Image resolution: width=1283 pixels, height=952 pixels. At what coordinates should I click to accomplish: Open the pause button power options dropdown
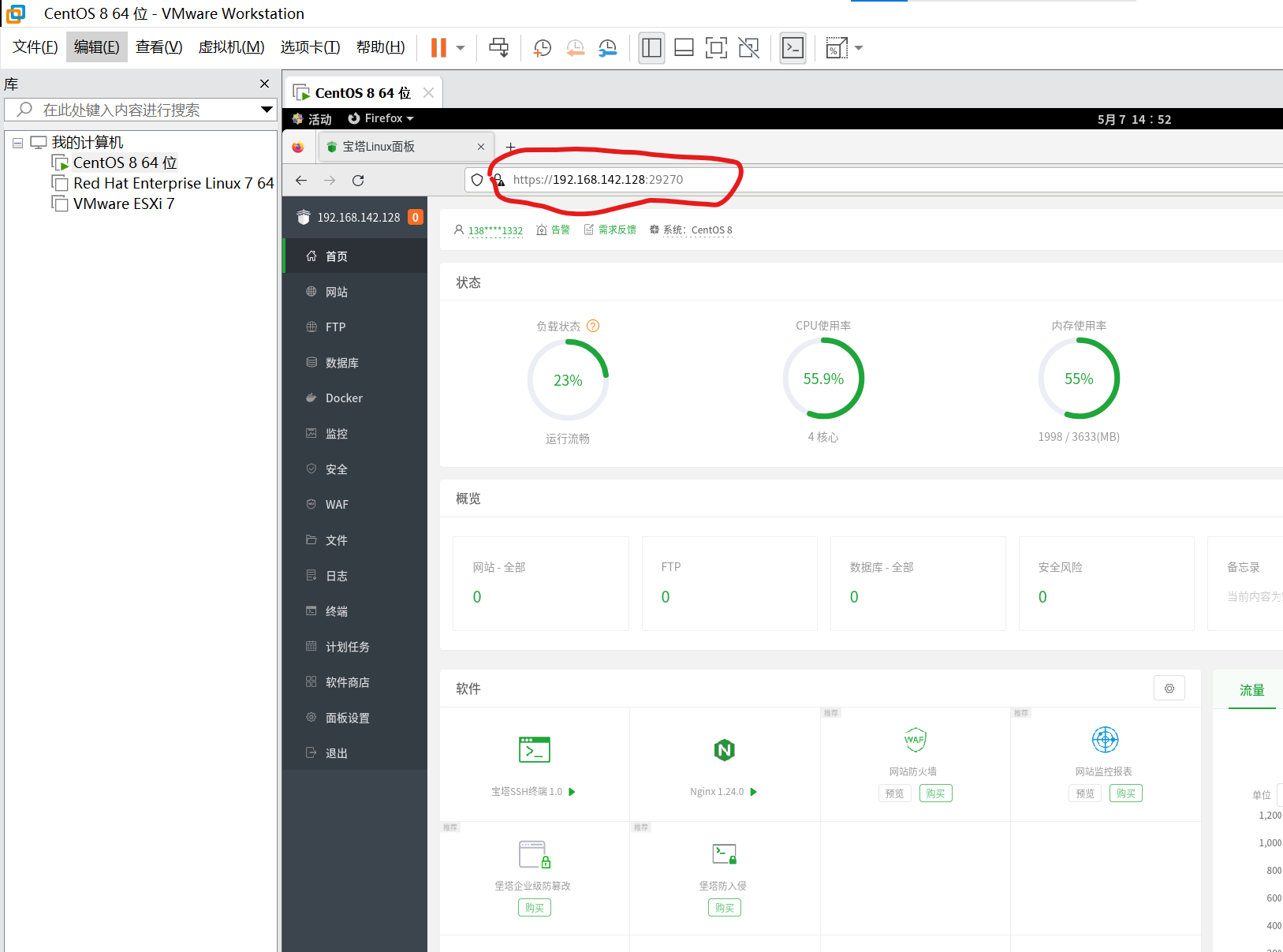click(x=461, y=48)
